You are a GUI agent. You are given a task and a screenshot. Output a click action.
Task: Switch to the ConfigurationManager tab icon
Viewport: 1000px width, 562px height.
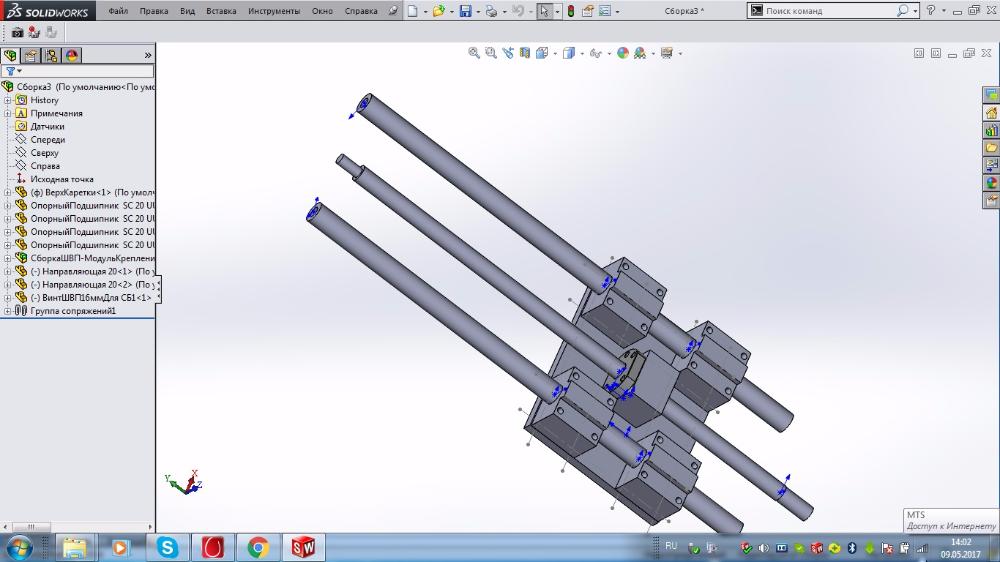[x=52, y=56]
